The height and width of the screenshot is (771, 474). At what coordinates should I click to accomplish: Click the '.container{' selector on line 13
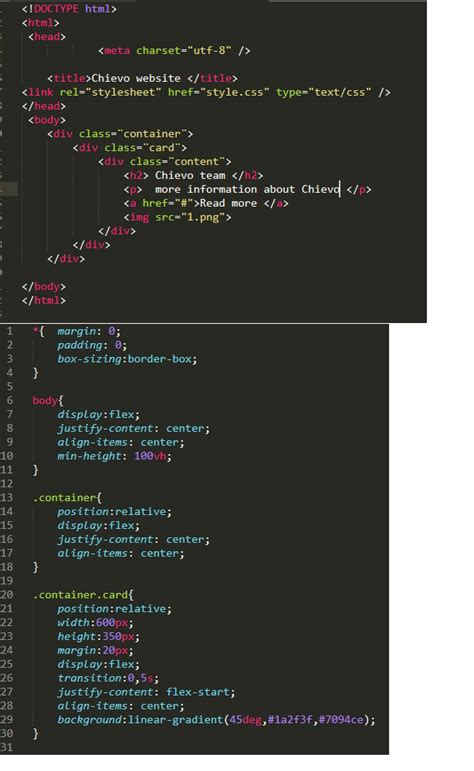[x=67, y=498]
